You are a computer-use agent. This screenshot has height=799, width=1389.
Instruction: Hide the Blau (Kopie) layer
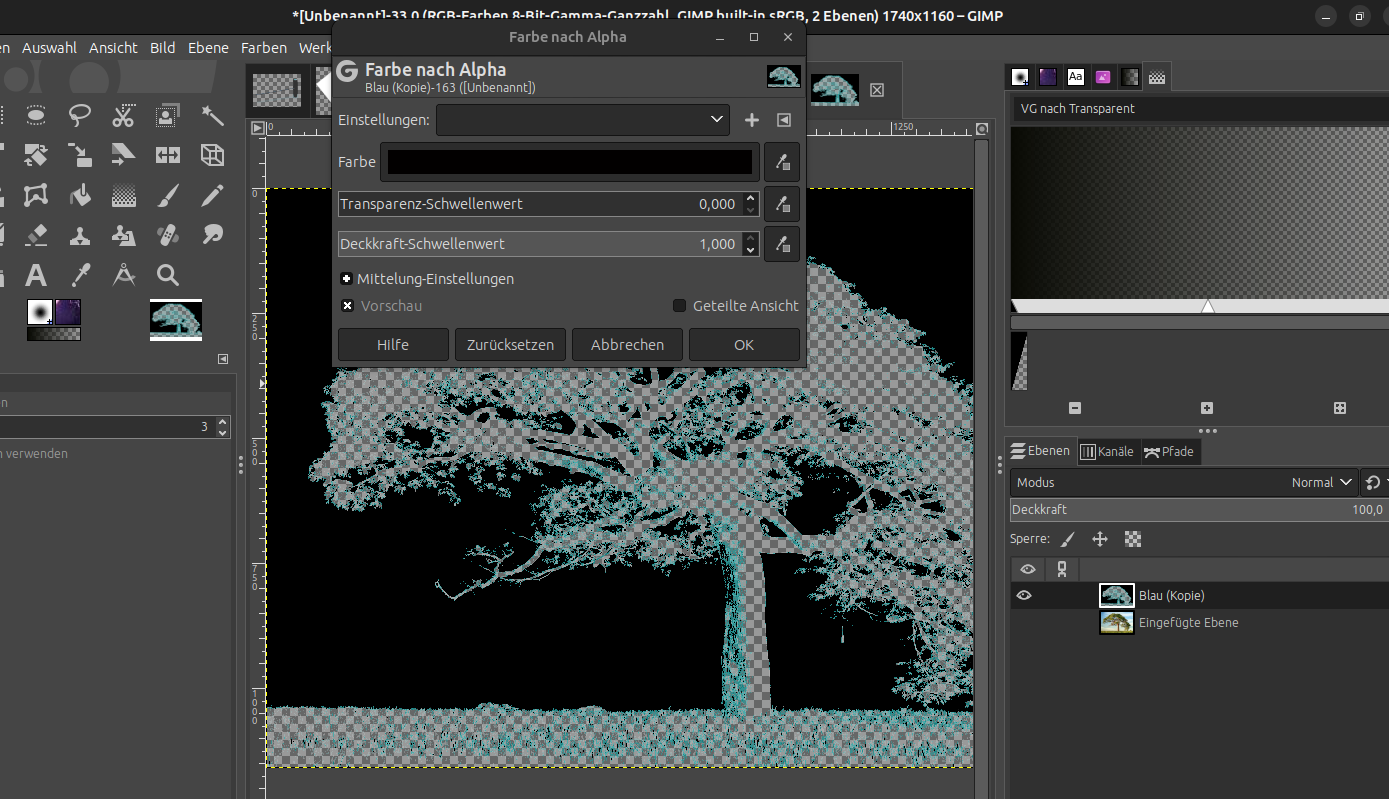pyautogui.click(x=1024, y=596)
